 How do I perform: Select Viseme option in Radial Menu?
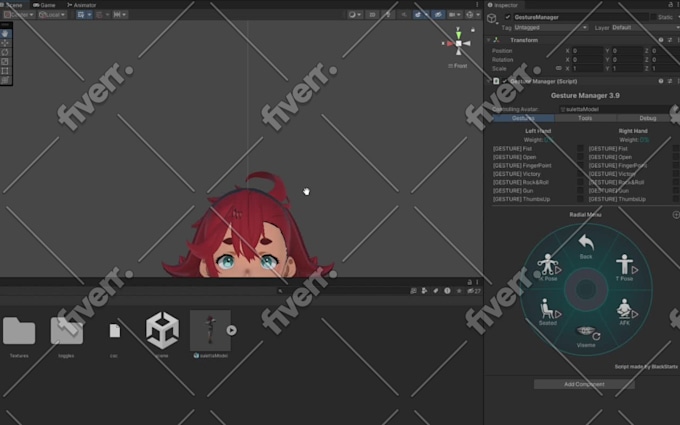click(586, 337)
